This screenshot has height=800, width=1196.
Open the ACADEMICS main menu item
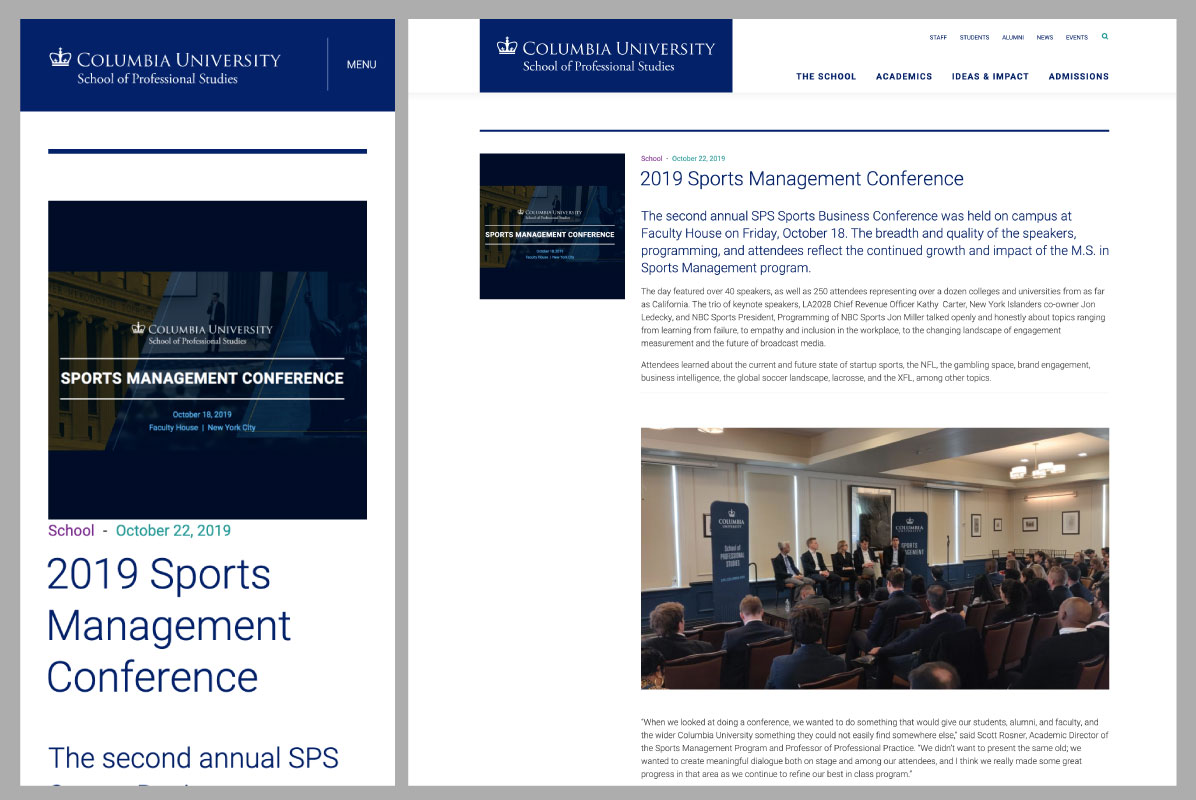[x=904, y=76]
